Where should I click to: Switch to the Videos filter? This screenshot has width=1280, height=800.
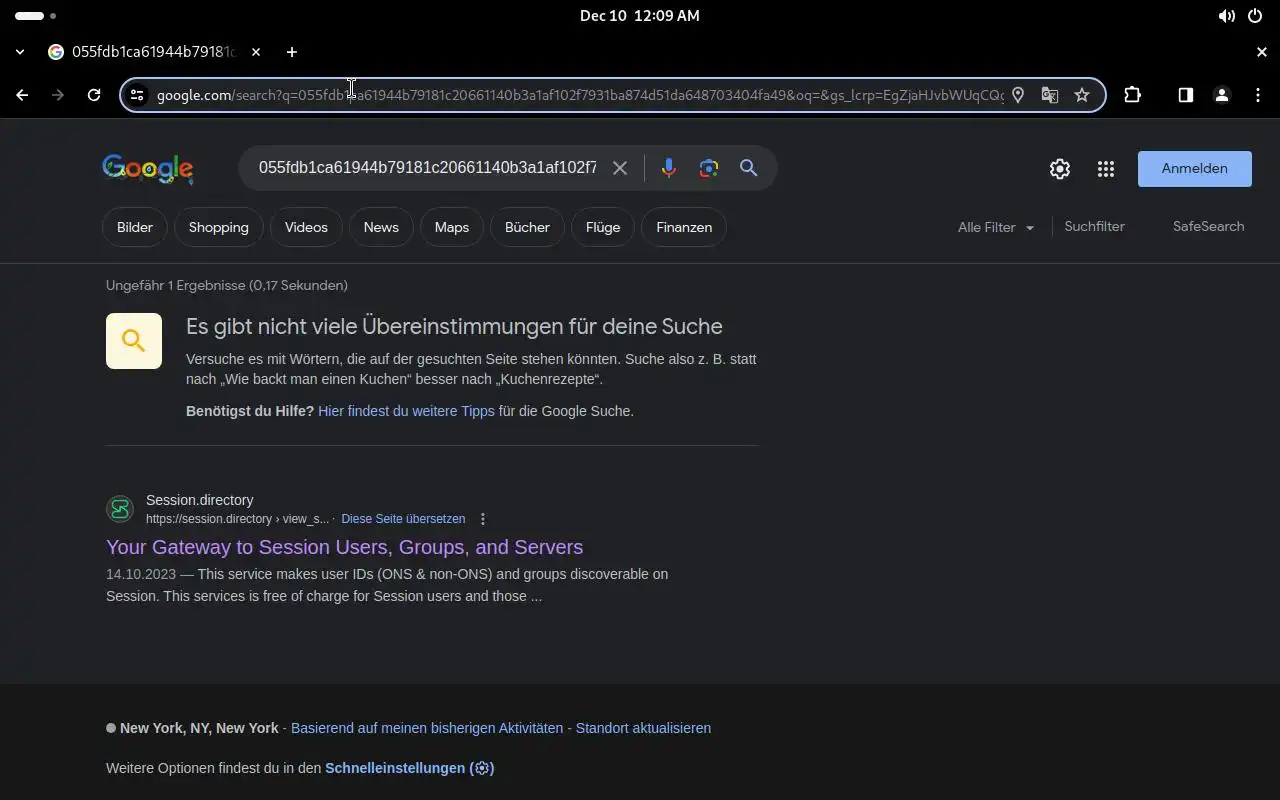(x=306, y=227)
